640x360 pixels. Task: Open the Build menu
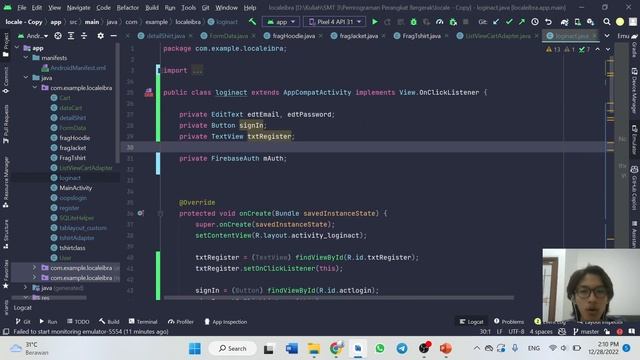pyautogui.click(x=152, y=7)
